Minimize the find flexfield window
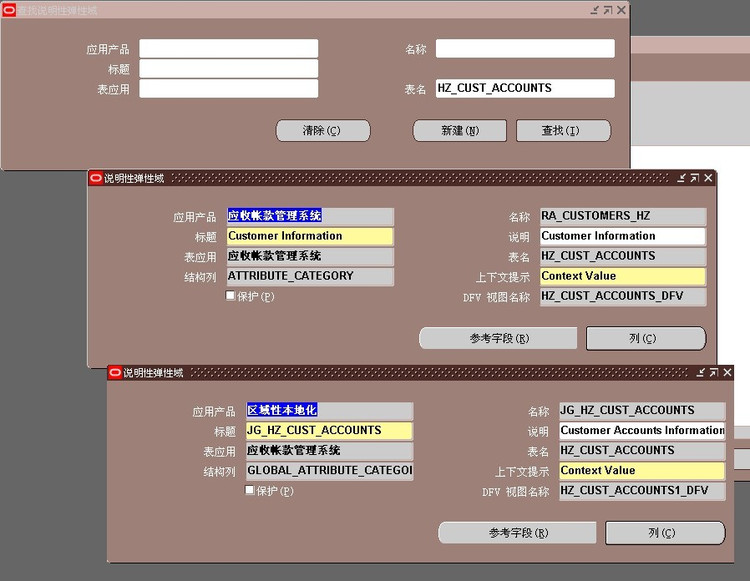The height and width of the screenshot is (581, 750). tap(595, 10)
